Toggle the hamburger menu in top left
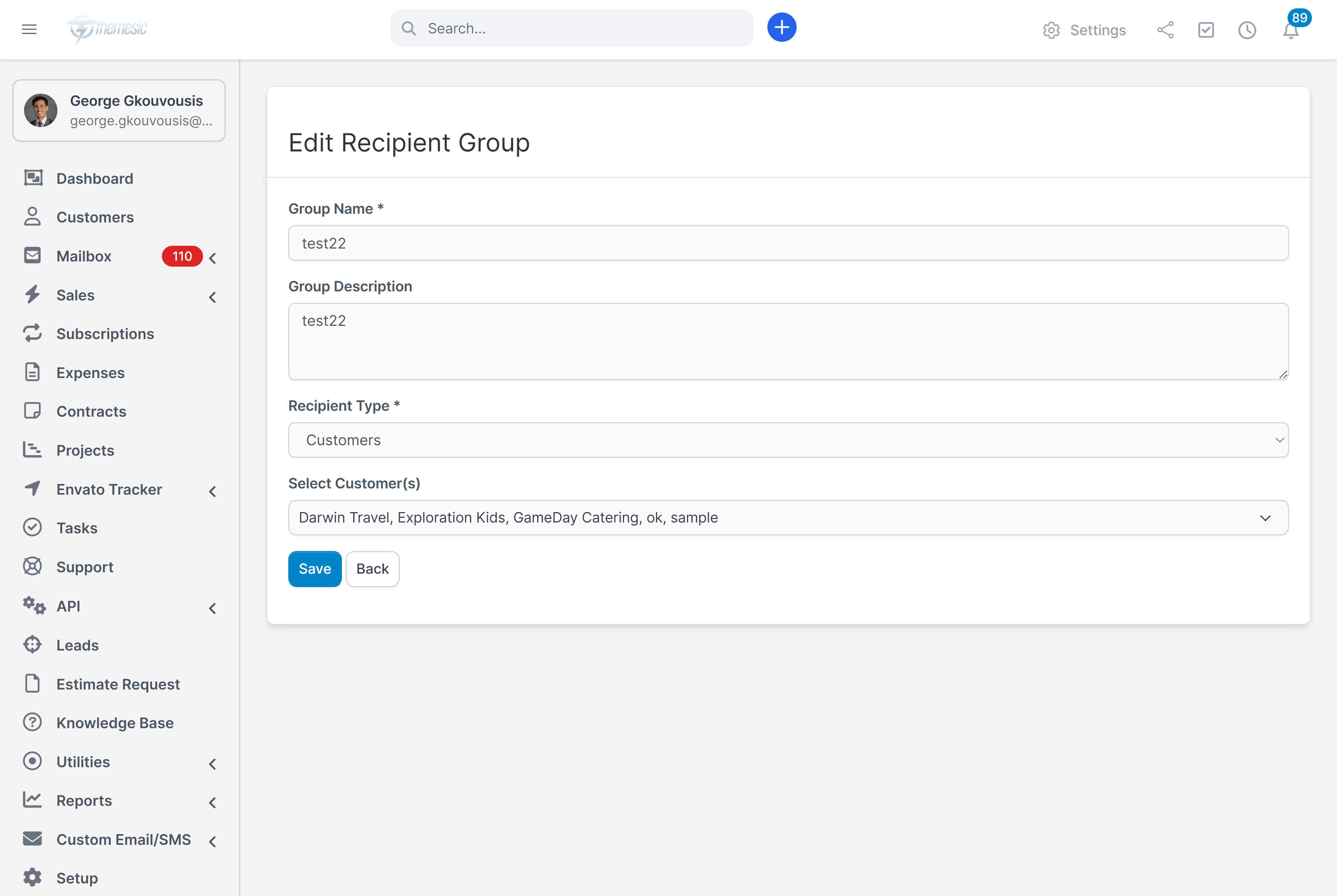Screen dimensions: 1337x896 tap(29, 29)
